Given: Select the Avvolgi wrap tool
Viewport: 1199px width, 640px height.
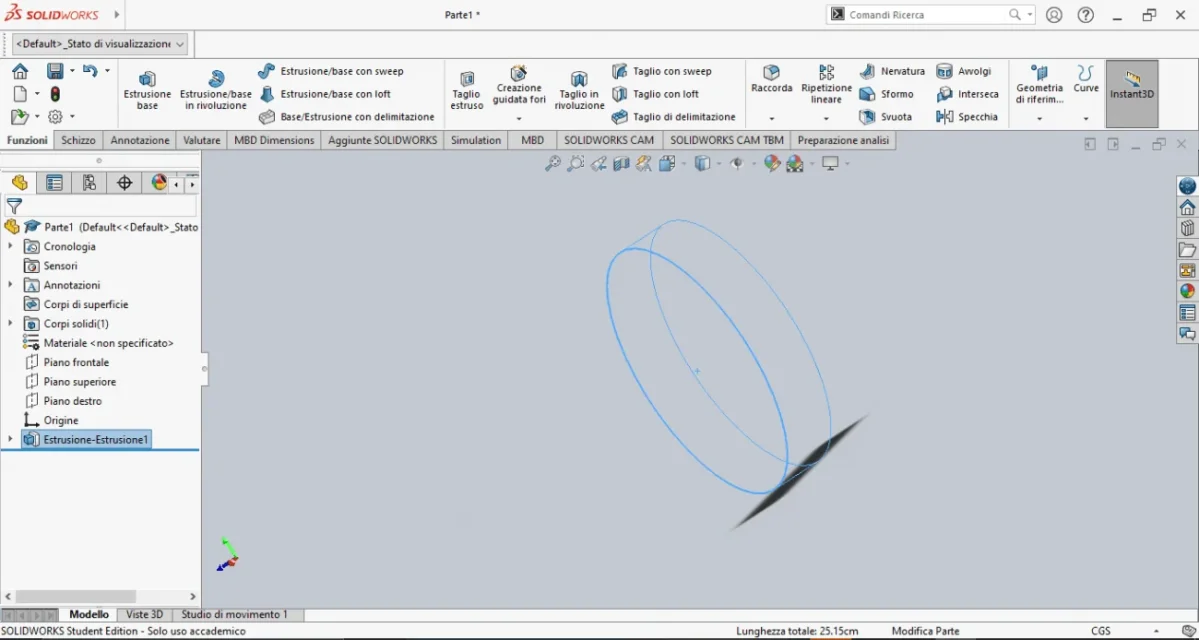Looking at the screenshot, I should point(963,71).
